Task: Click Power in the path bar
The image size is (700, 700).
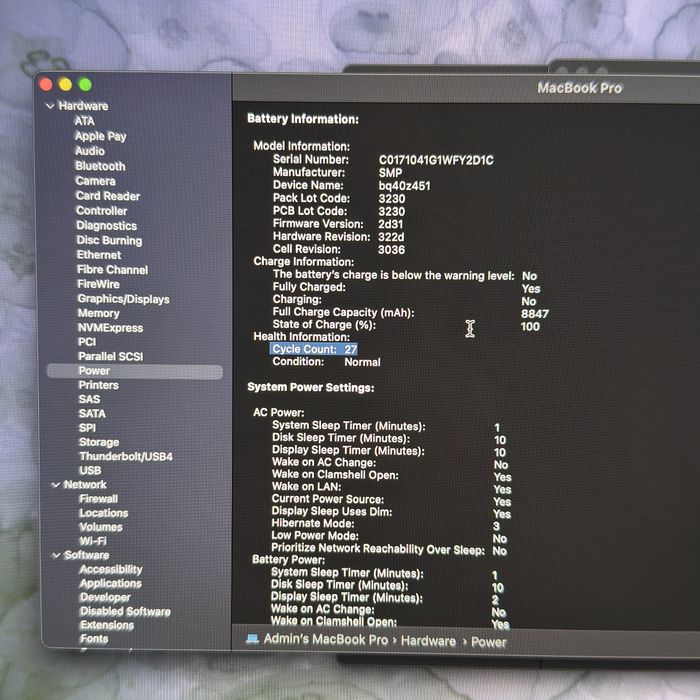Action: tap(489, 642)
